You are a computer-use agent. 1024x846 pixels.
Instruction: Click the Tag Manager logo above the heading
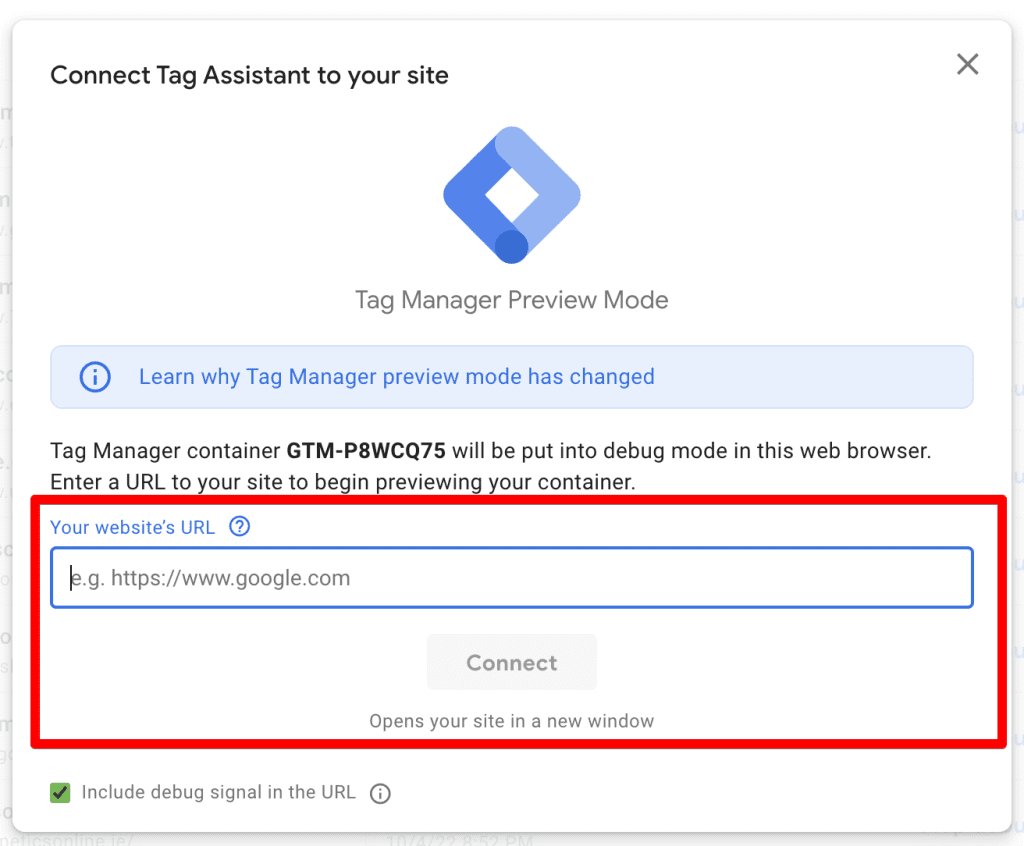pyautogui.click(x=511, y=195)
